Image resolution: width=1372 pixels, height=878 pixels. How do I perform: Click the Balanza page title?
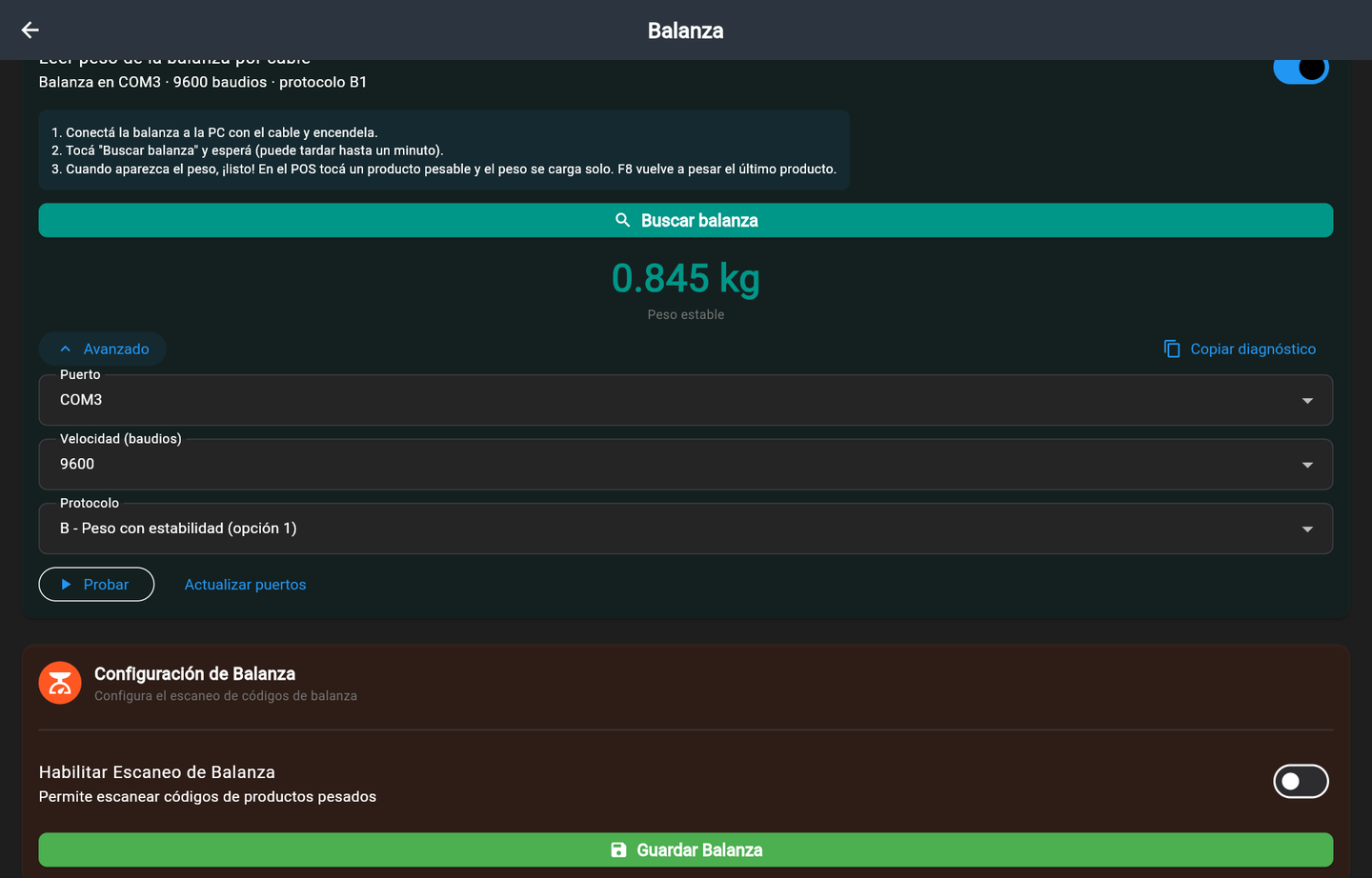[686, 30]
